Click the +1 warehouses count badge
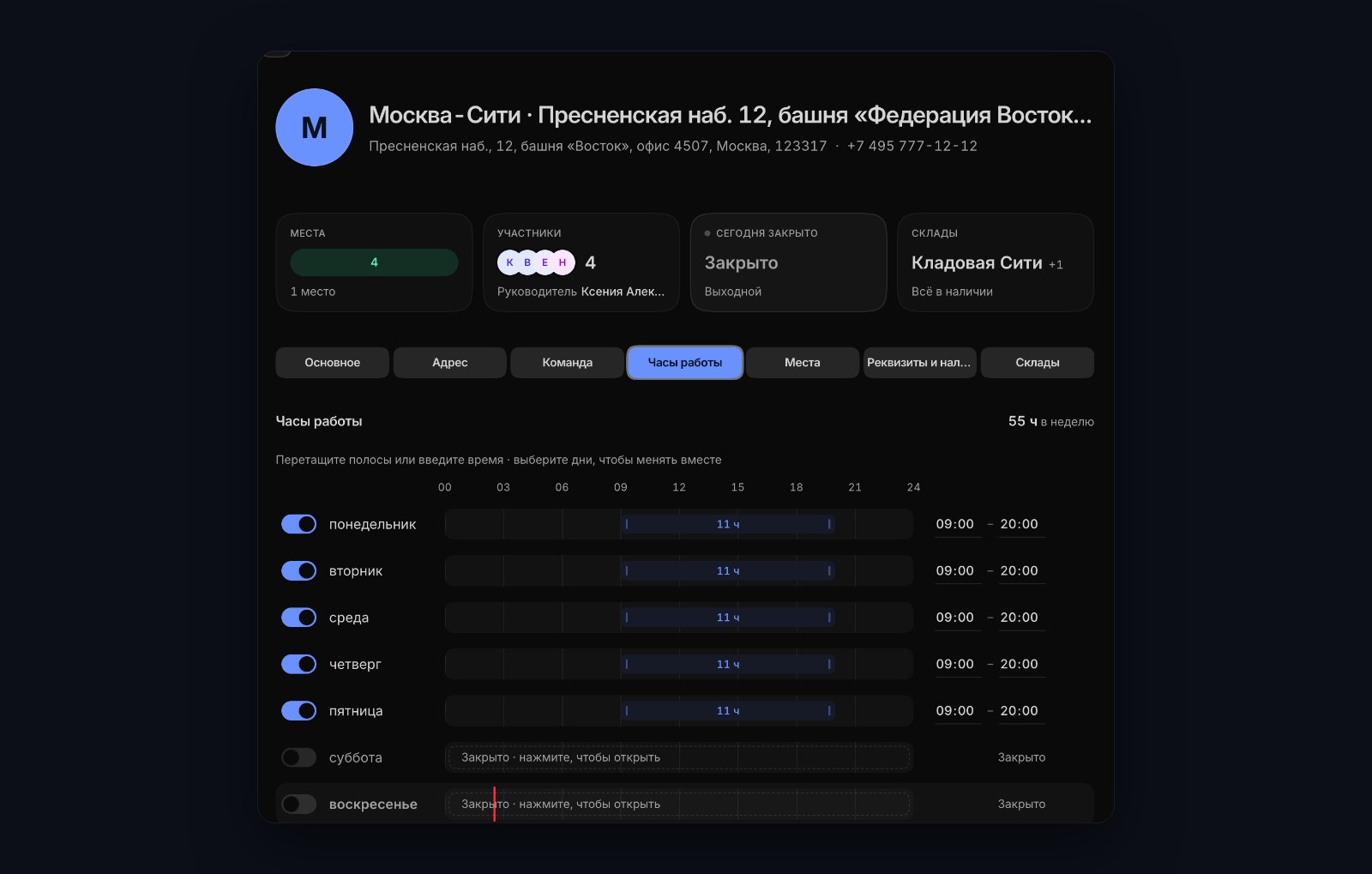This screenshot has height=874, width=1372. [x=1056, y=265]
